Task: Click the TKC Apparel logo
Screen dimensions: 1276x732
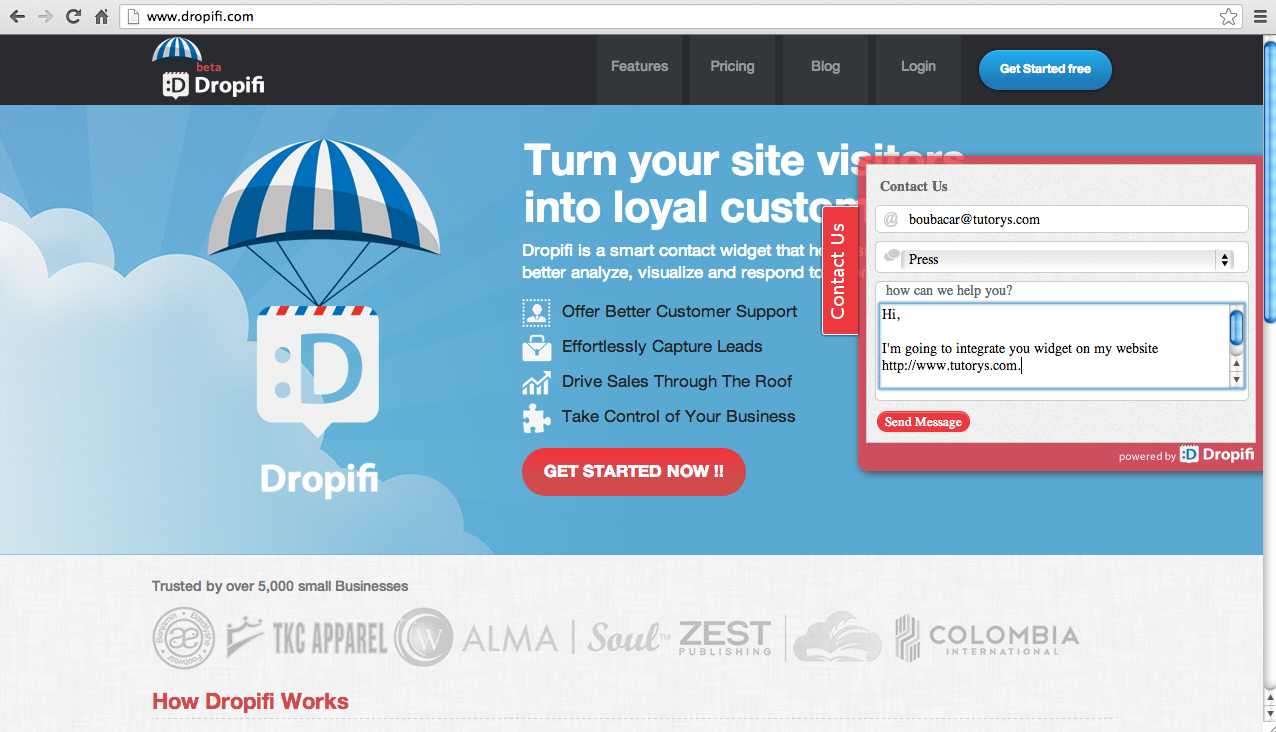Action: click(x=307, y=639)
